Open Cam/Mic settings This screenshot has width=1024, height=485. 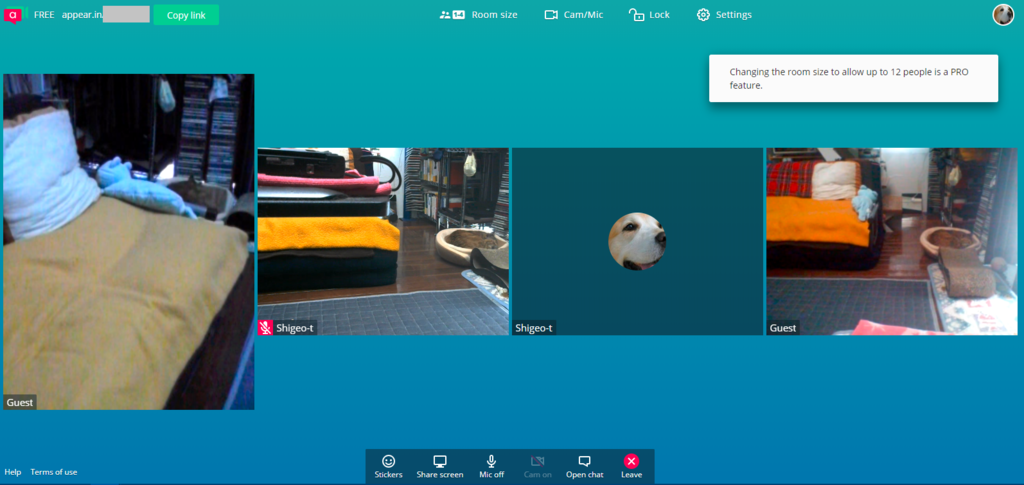point(573,14)
